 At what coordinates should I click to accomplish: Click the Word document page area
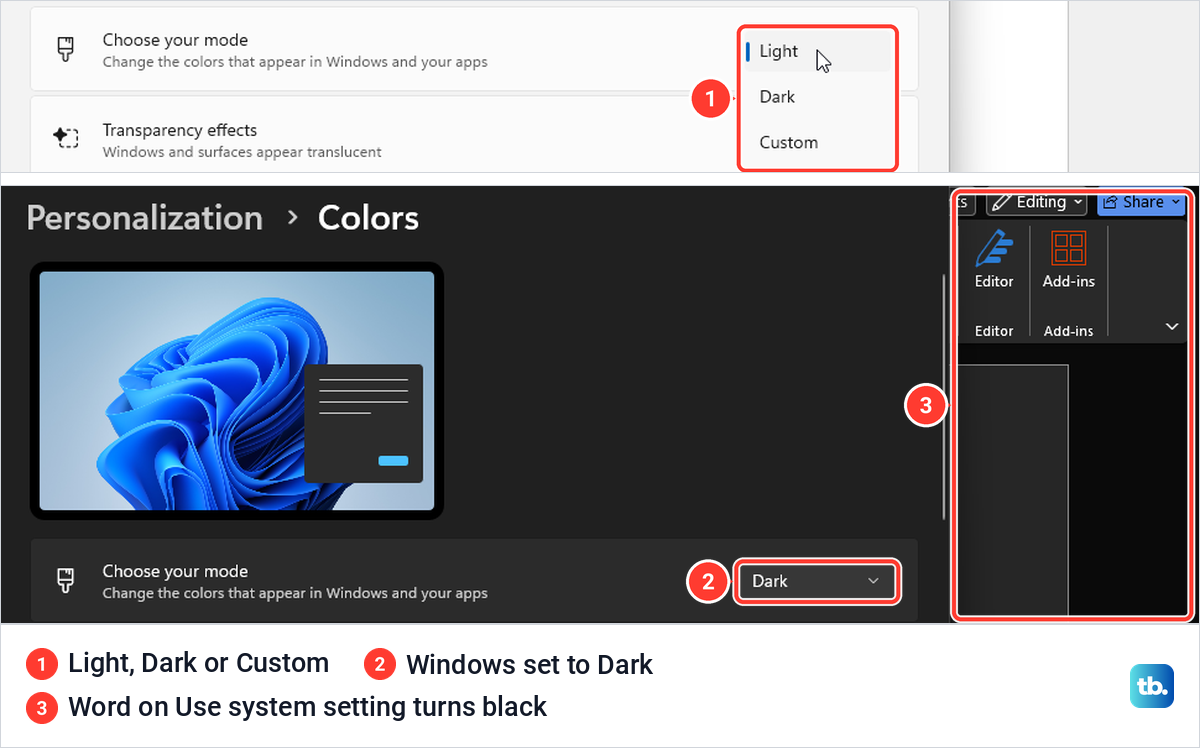coord(1013,490)
